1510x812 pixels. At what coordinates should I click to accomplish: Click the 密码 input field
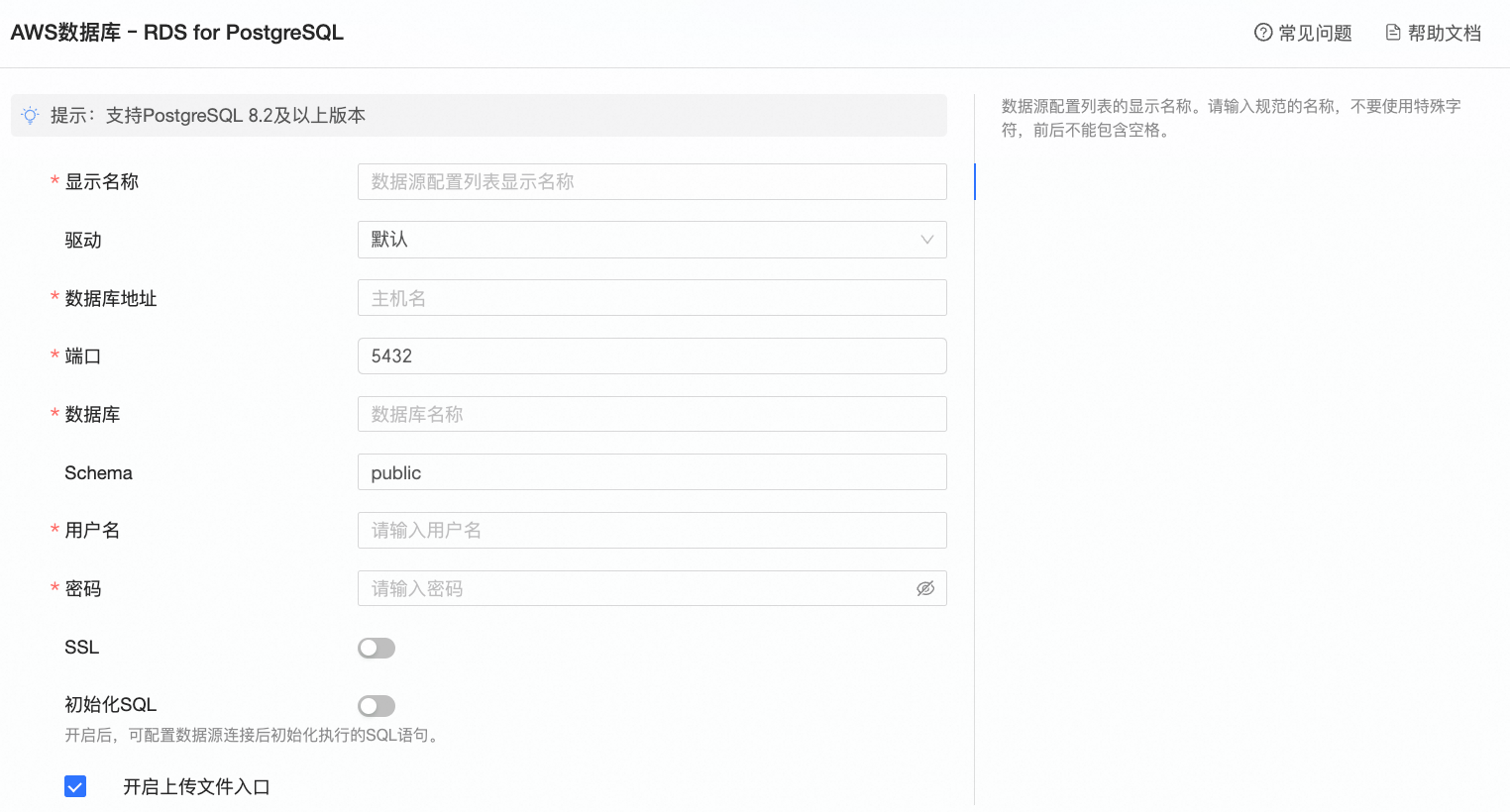(x=652, y=588)
